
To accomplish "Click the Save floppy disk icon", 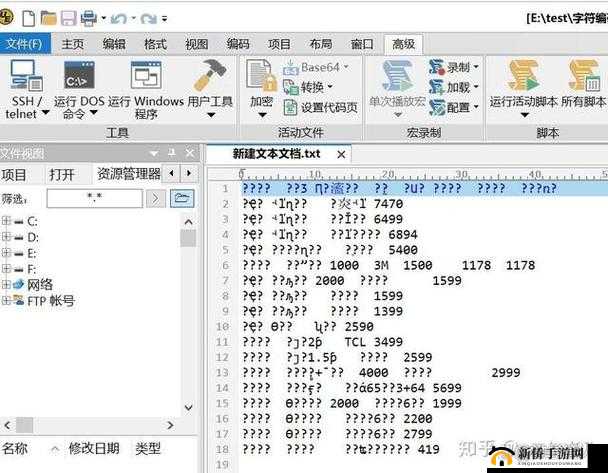I will tap(69, 18).
